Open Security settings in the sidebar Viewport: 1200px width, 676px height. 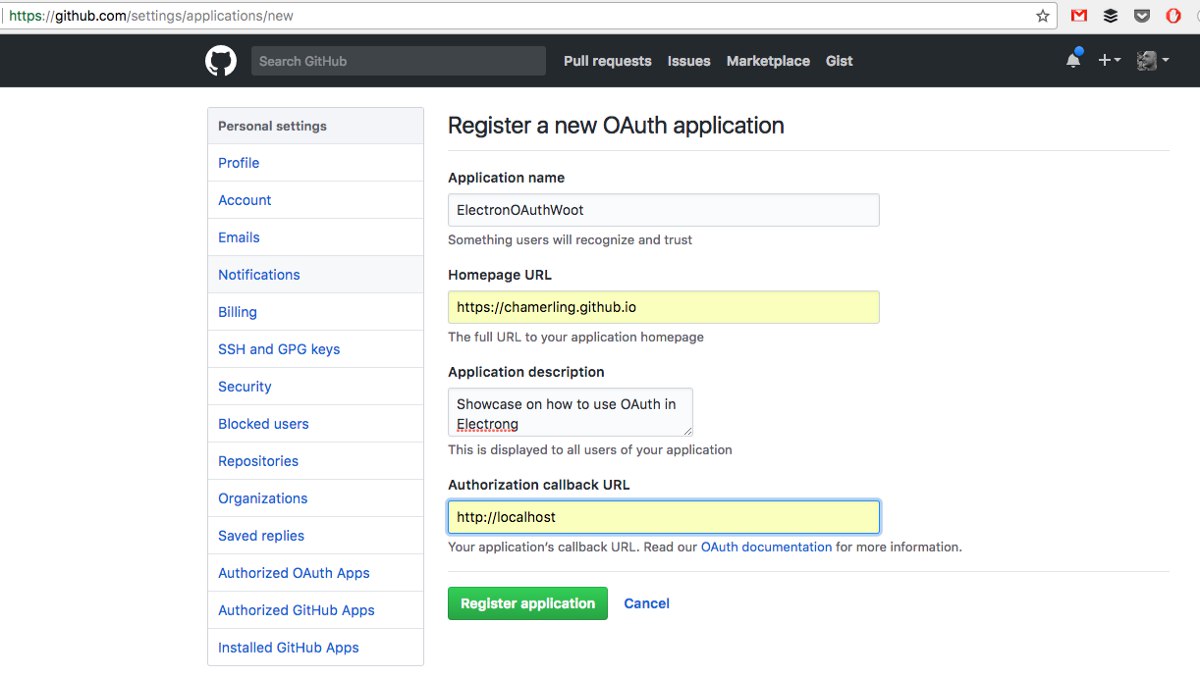(315, 387)
